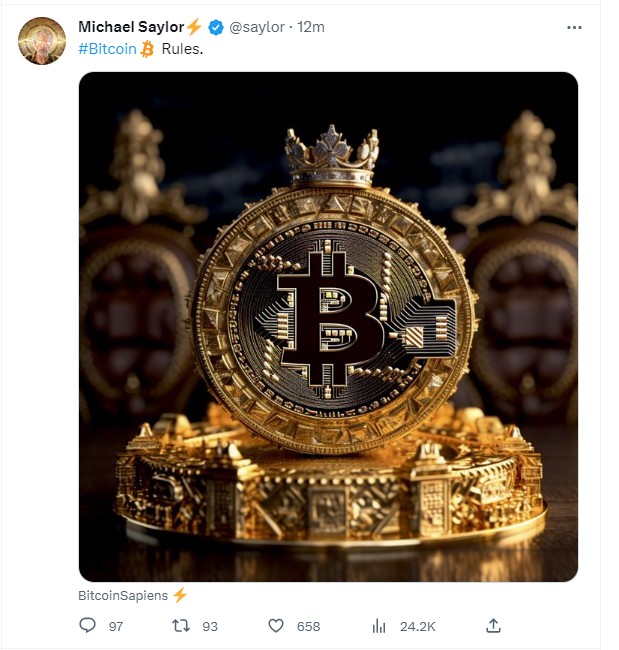
Task: Open view analytics bar chart icon
Action: (x=379, y=626)
